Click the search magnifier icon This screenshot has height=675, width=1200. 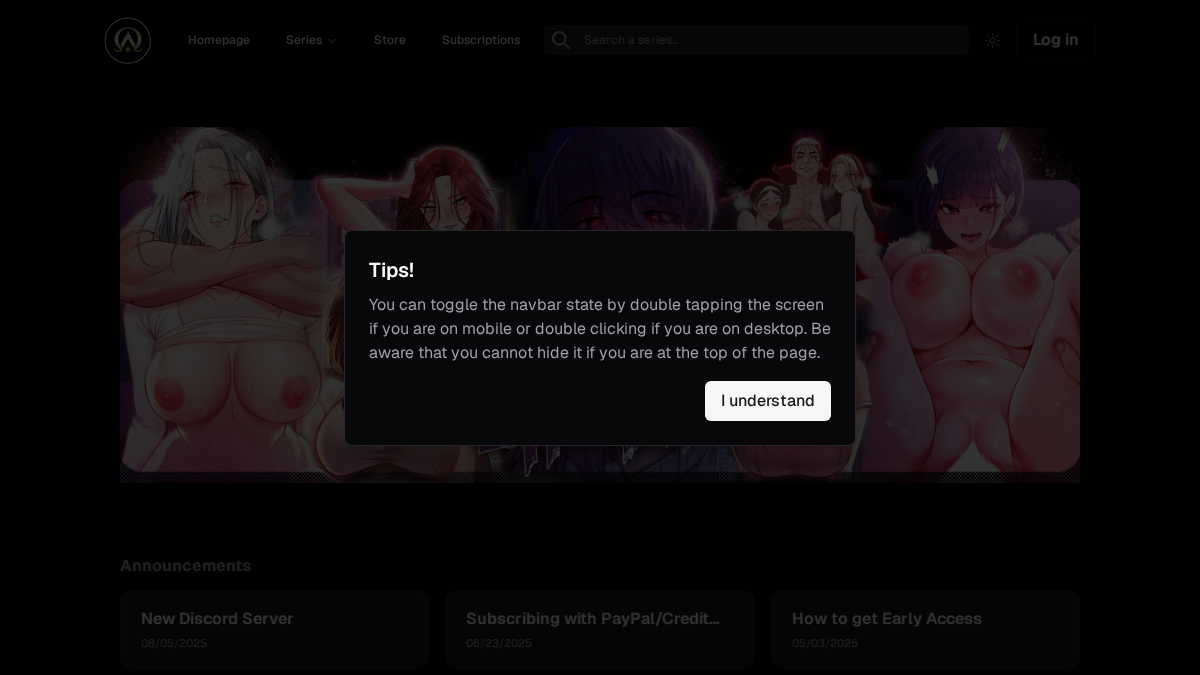tap(561, 40)
